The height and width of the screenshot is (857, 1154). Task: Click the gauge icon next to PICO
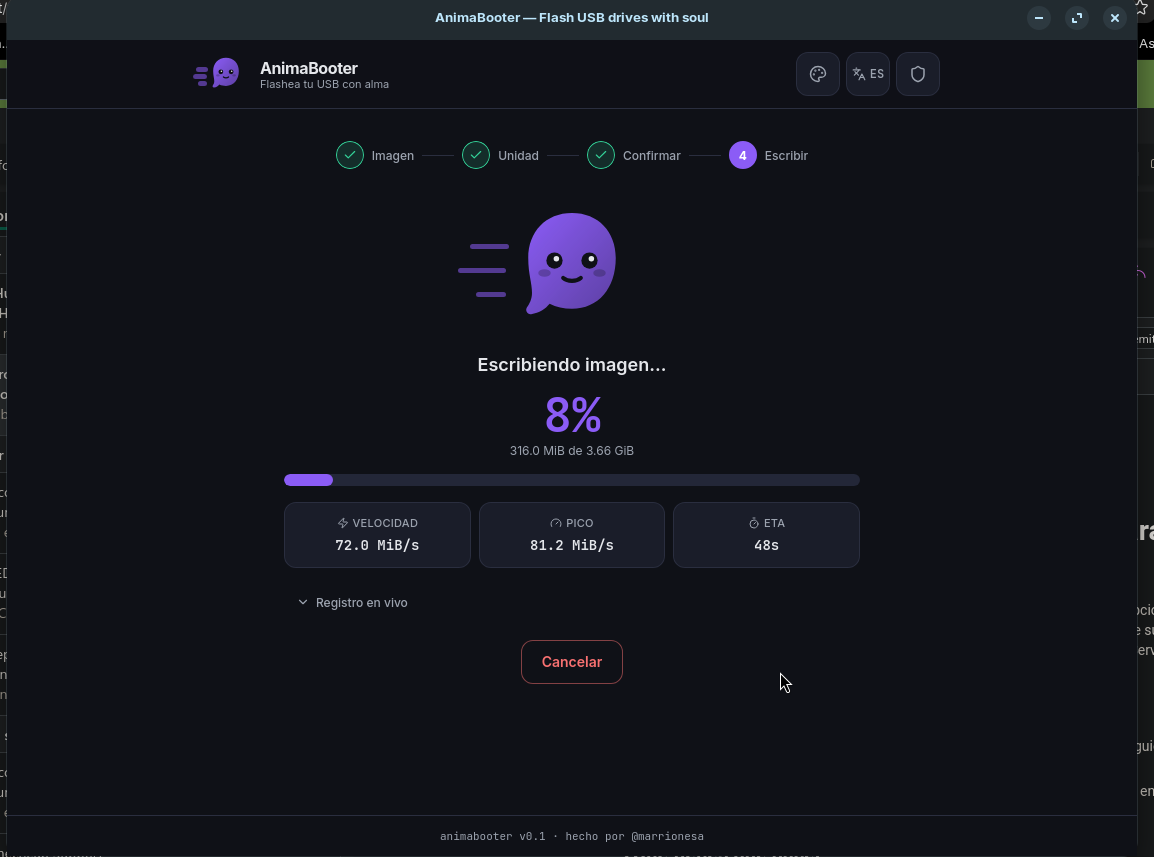556,523
